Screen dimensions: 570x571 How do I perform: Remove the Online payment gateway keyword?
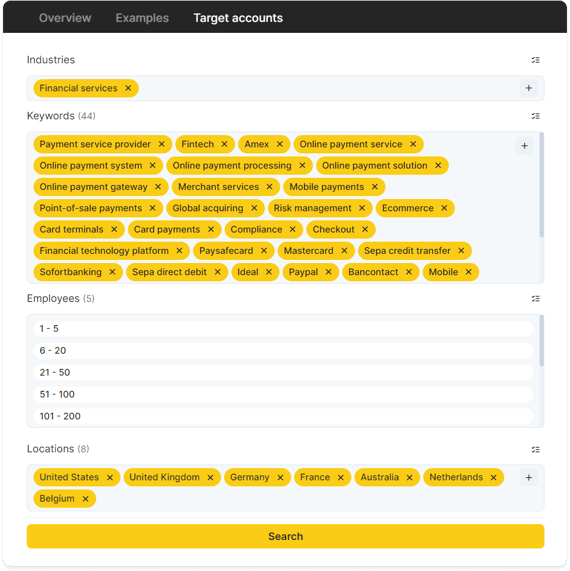coord(158,187)
